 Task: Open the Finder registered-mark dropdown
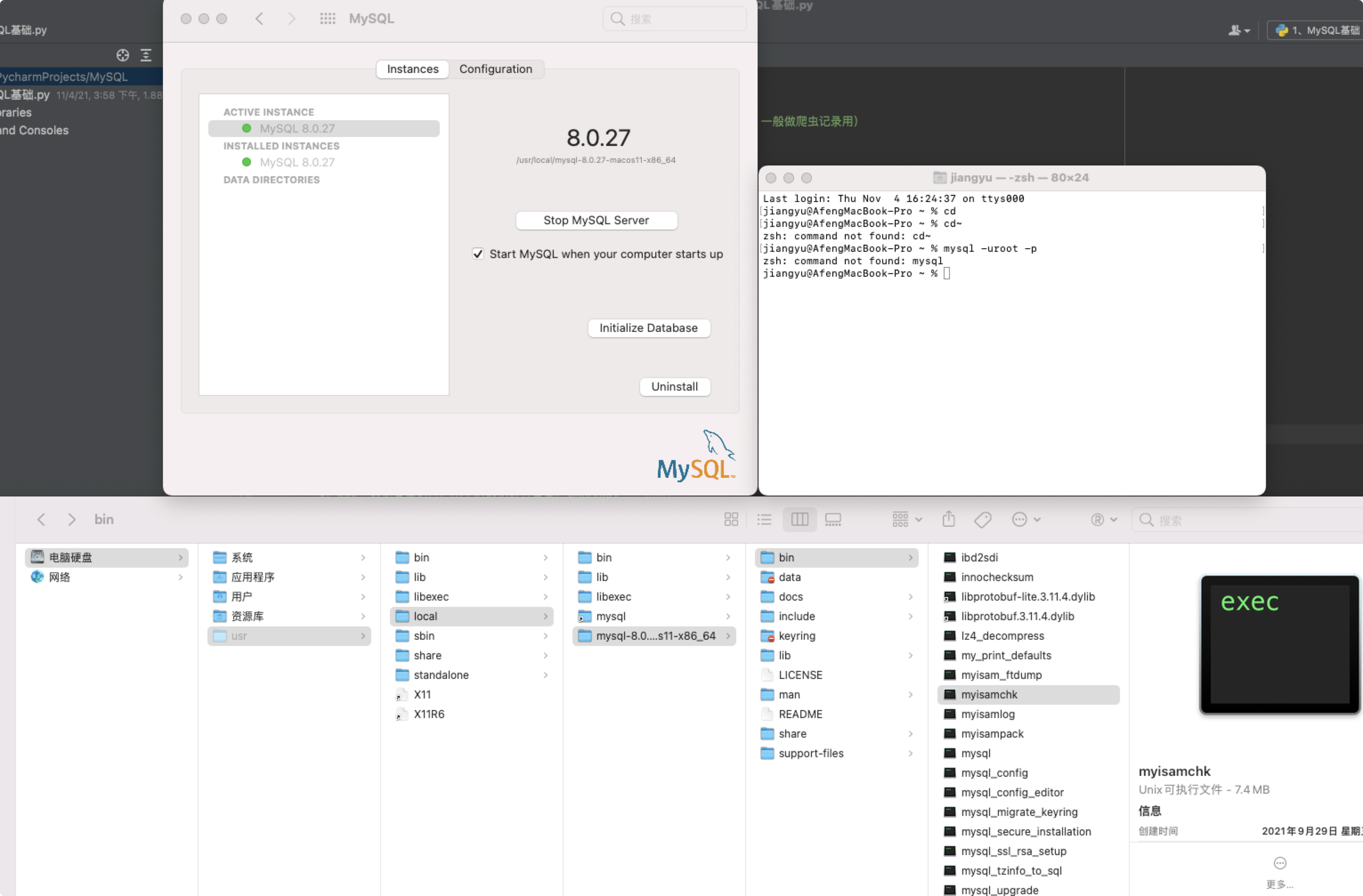point(1103,519)
